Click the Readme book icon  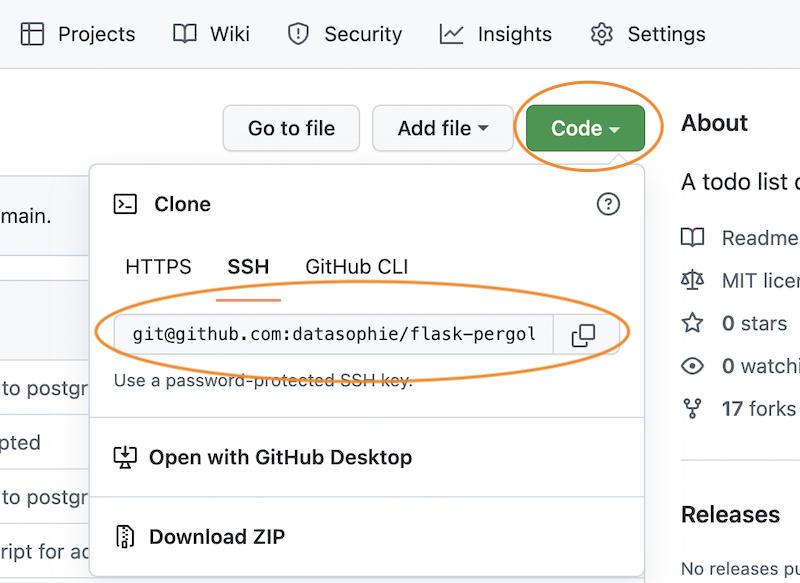pos(692,237)
